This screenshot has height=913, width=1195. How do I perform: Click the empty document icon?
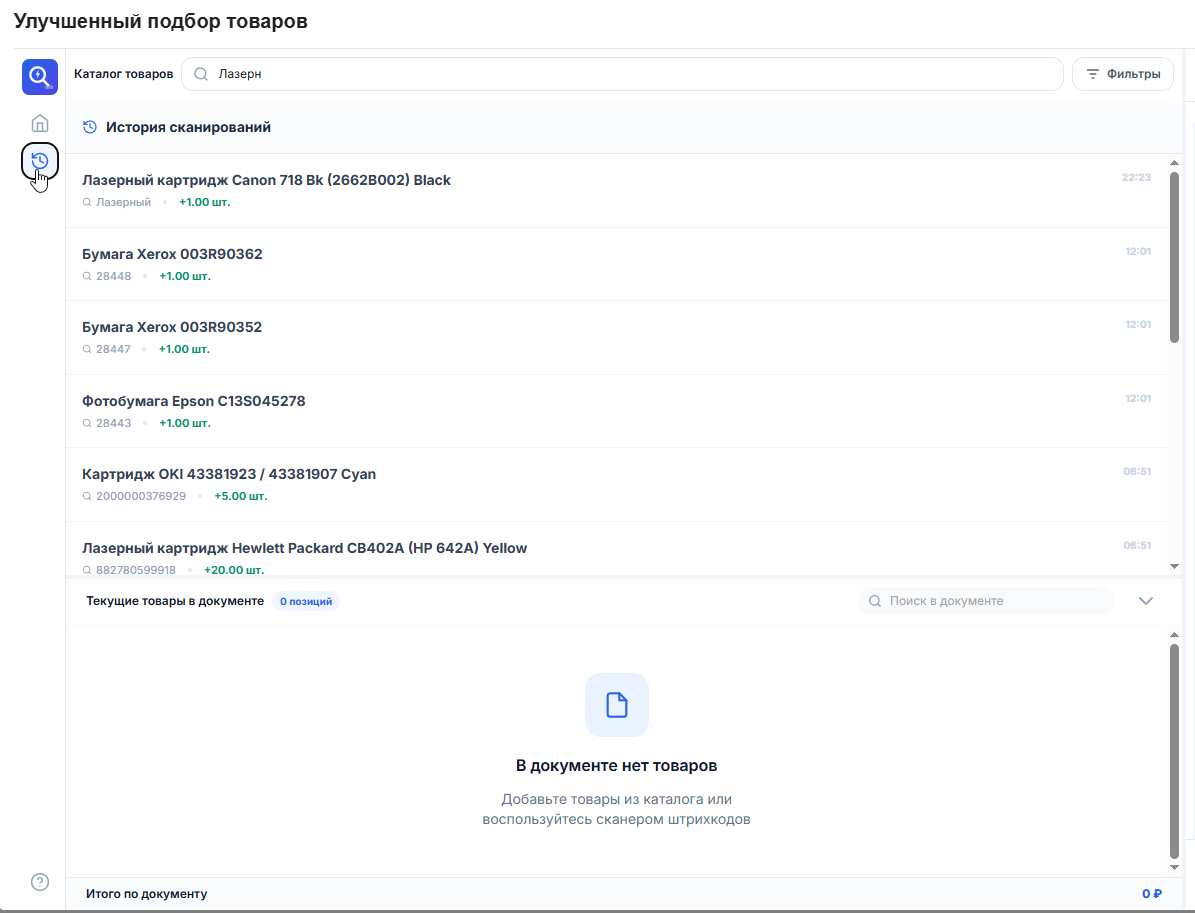(617, 705)
